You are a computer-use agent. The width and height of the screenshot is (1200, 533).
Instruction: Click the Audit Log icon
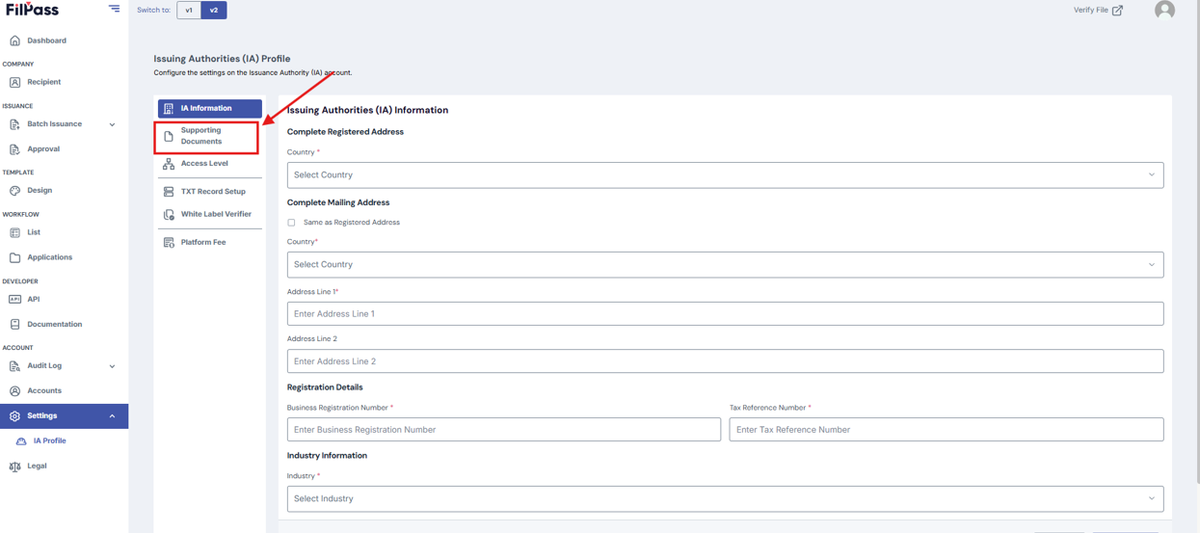click(15, 366)
